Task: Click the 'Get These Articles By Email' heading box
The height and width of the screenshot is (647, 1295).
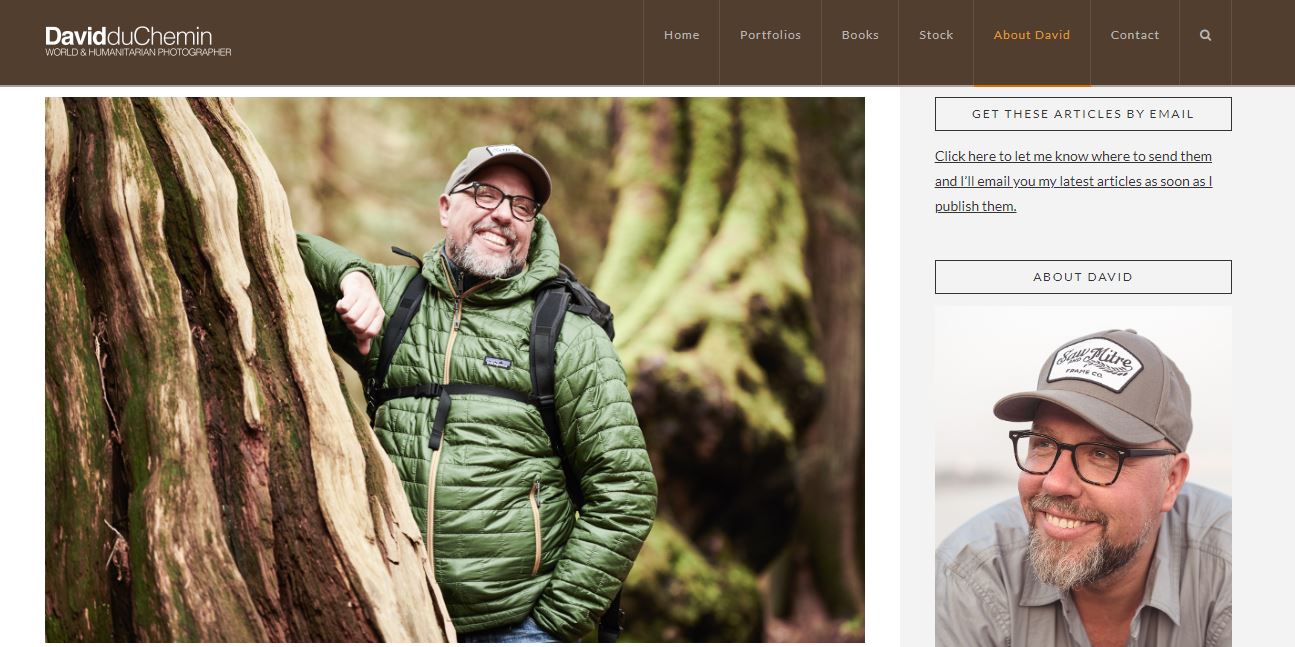Action: coord(1083,114)
